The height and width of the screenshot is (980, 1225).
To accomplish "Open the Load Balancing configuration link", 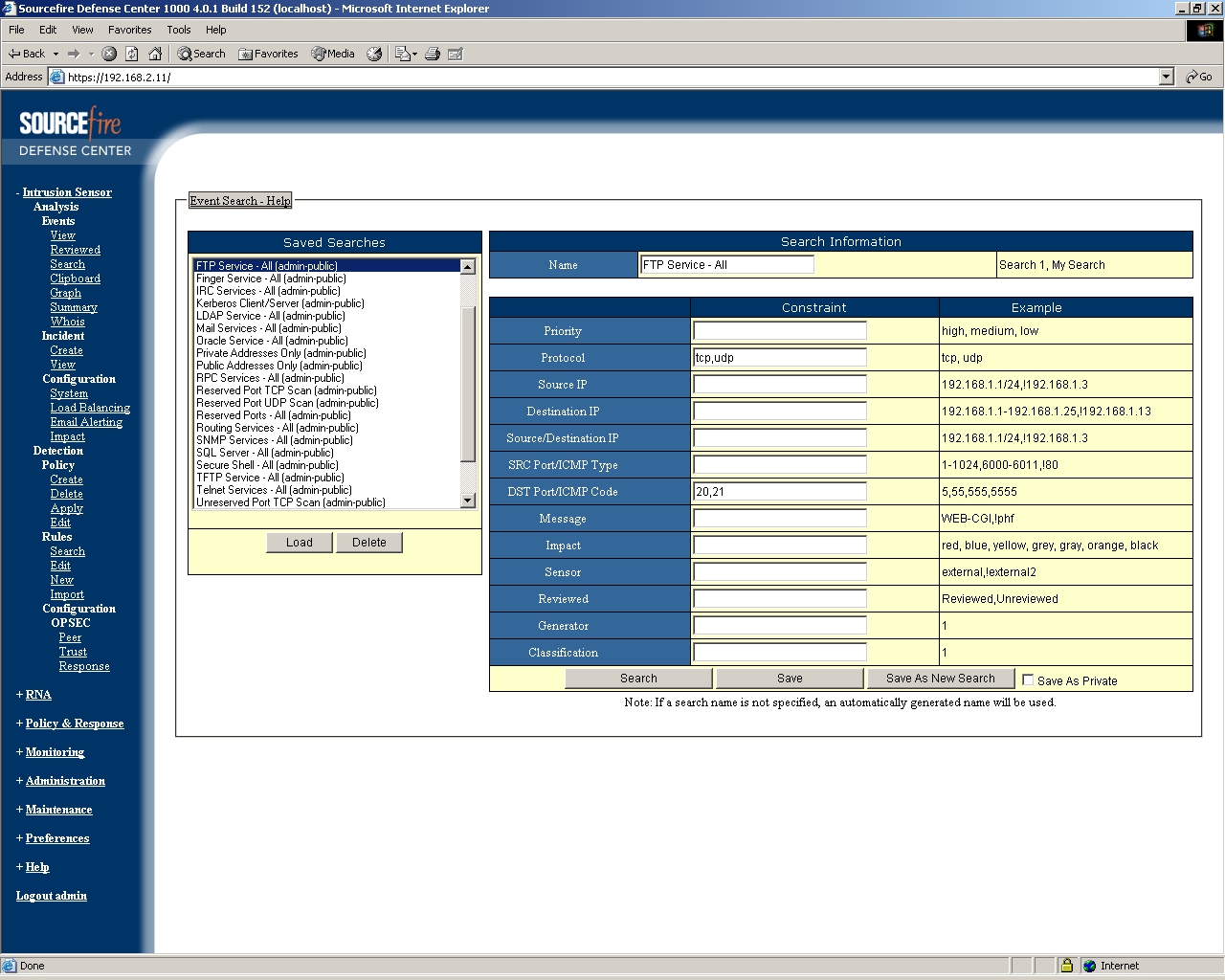I will coord(90,408).
